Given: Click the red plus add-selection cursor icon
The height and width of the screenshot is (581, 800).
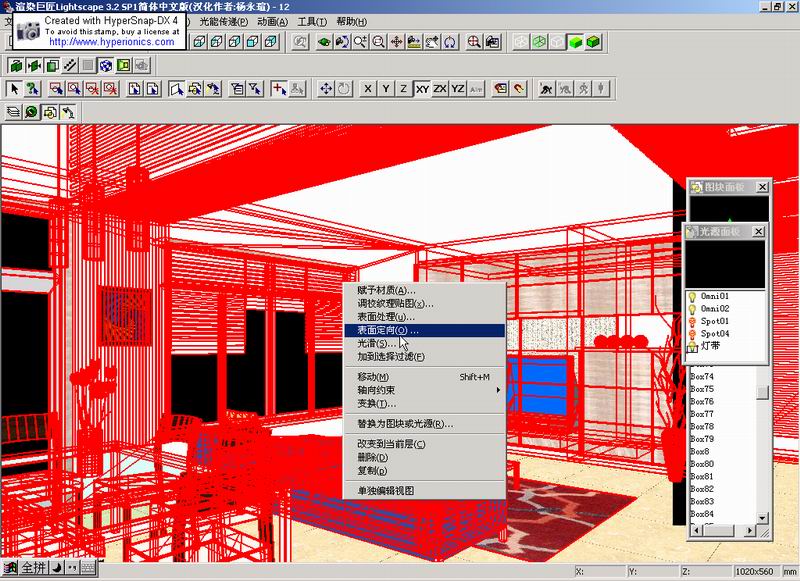Looking at the screenshot, I should coord(279,89).
